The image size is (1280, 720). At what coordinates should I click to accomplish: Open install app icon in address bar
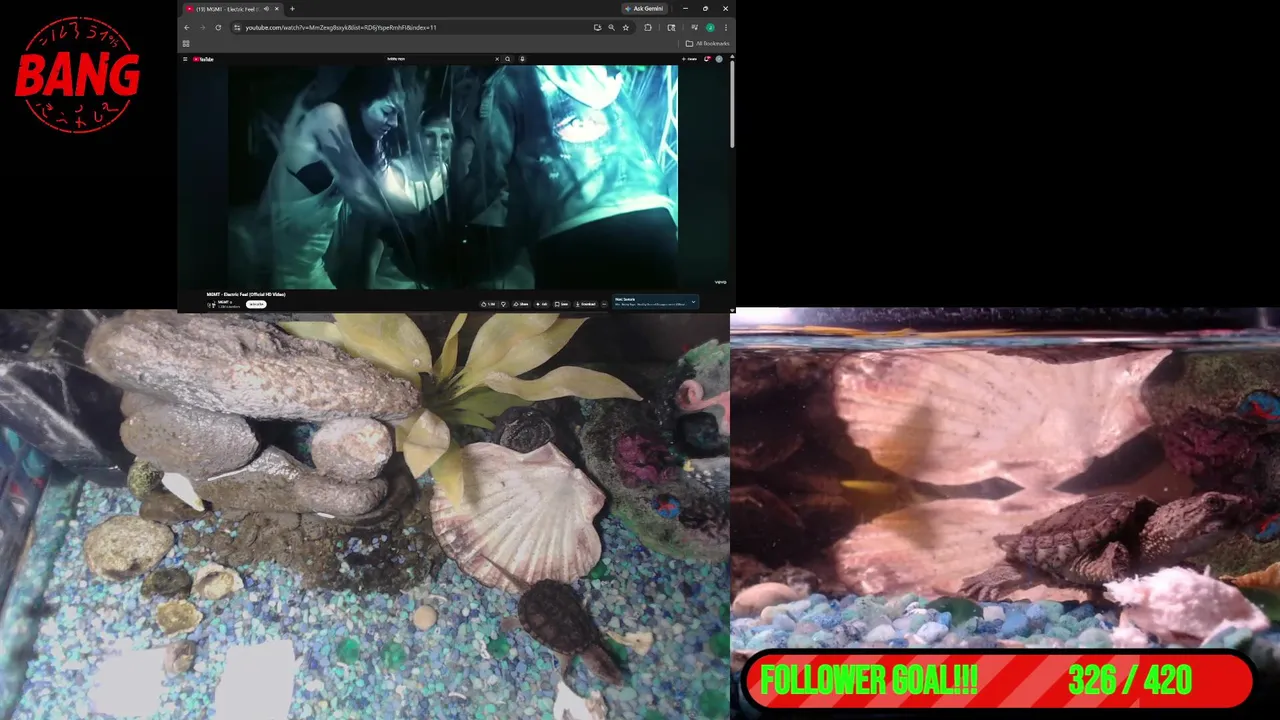click(x=597, y=27)
